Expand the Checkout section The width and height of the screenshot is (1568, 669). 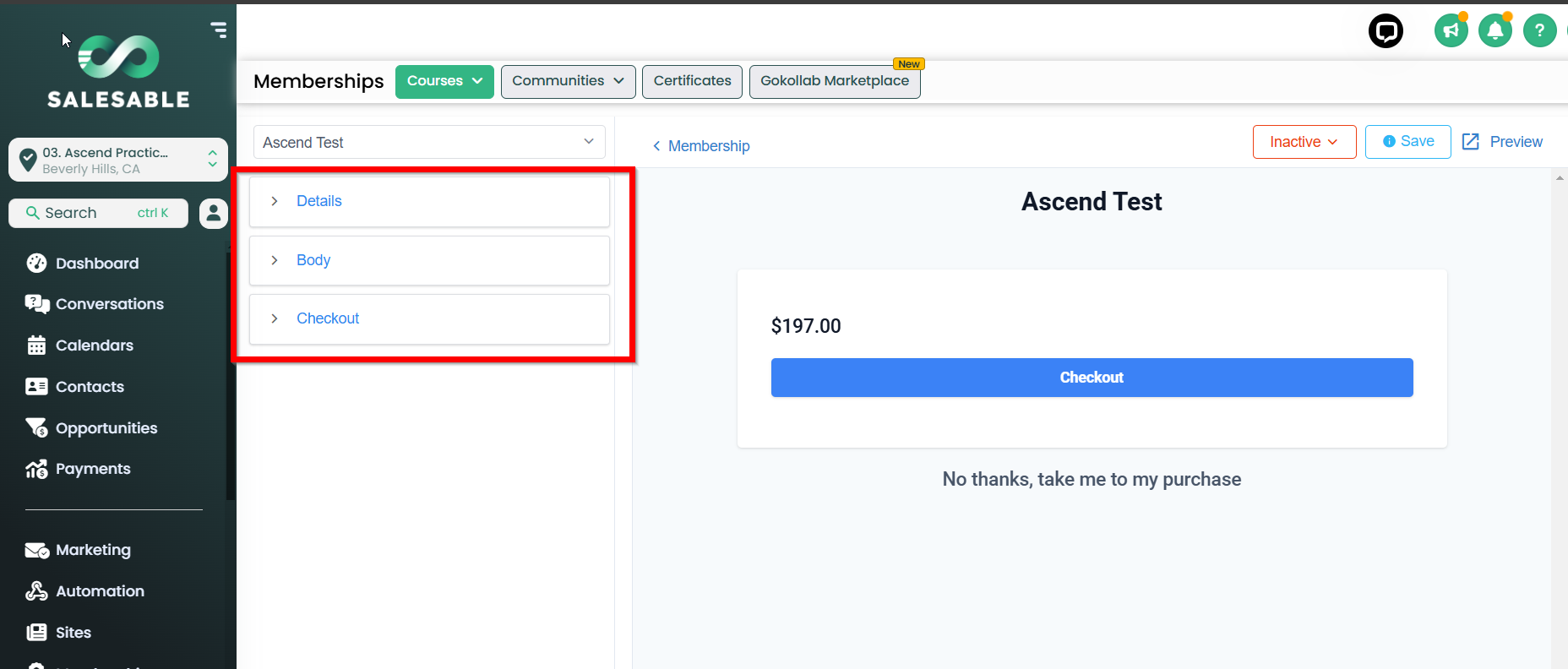click(x=429, y=318)
